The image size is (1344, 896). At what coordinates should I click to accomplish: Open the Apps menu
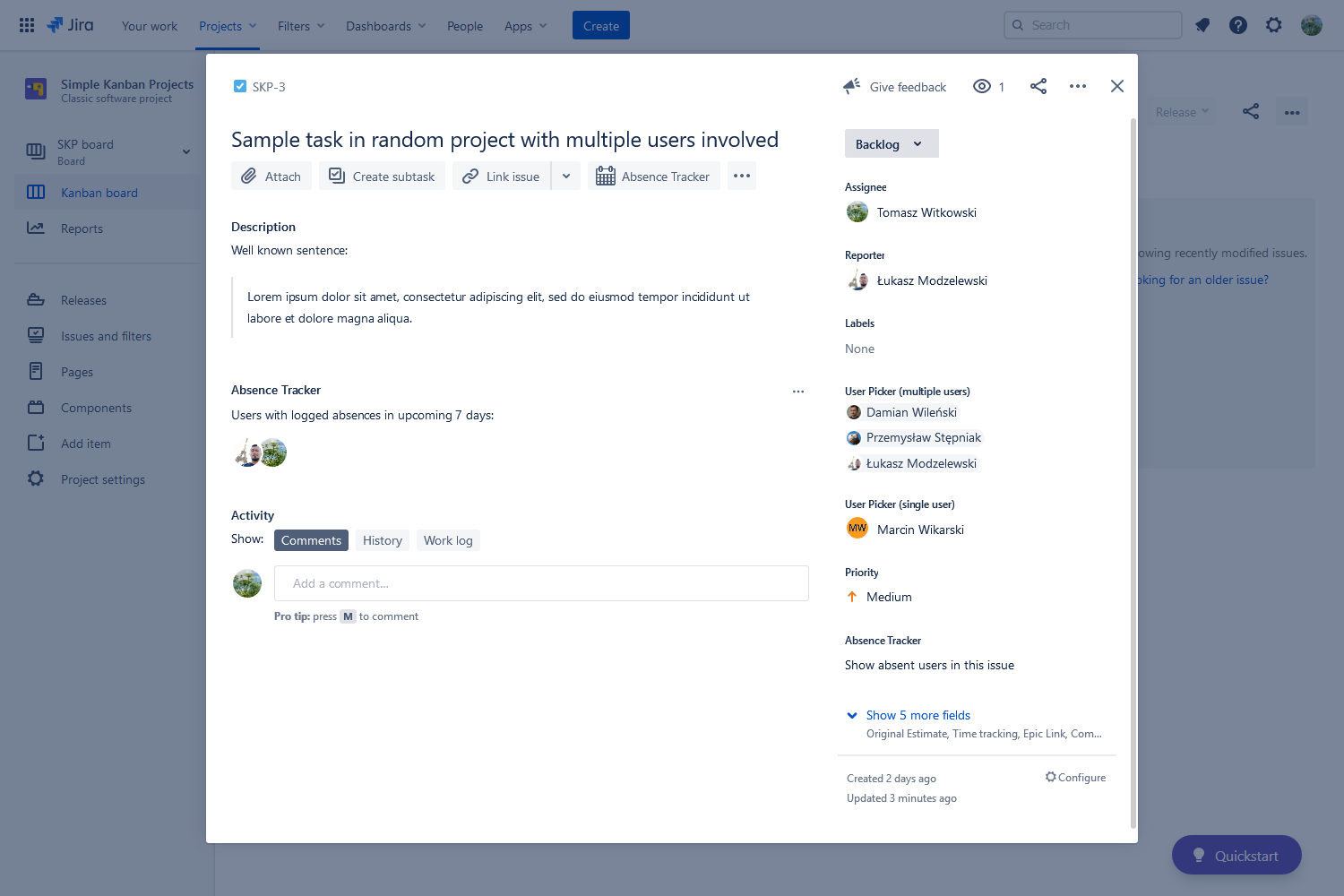point(525,26)
